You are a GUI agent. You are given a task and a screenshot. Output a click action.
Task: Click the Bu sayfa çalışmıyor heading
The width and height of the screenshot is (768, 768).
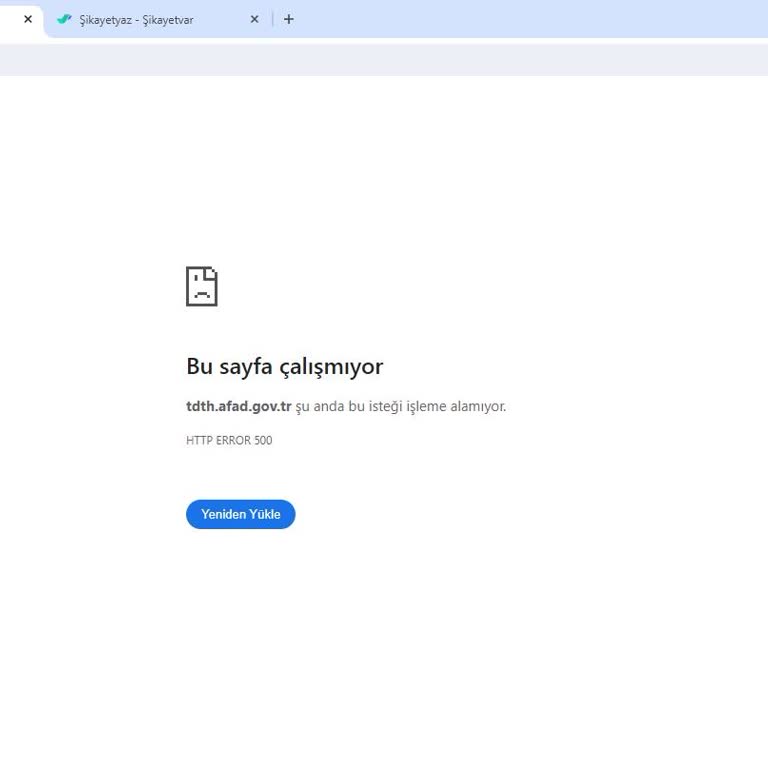click(x=285, y=367)
